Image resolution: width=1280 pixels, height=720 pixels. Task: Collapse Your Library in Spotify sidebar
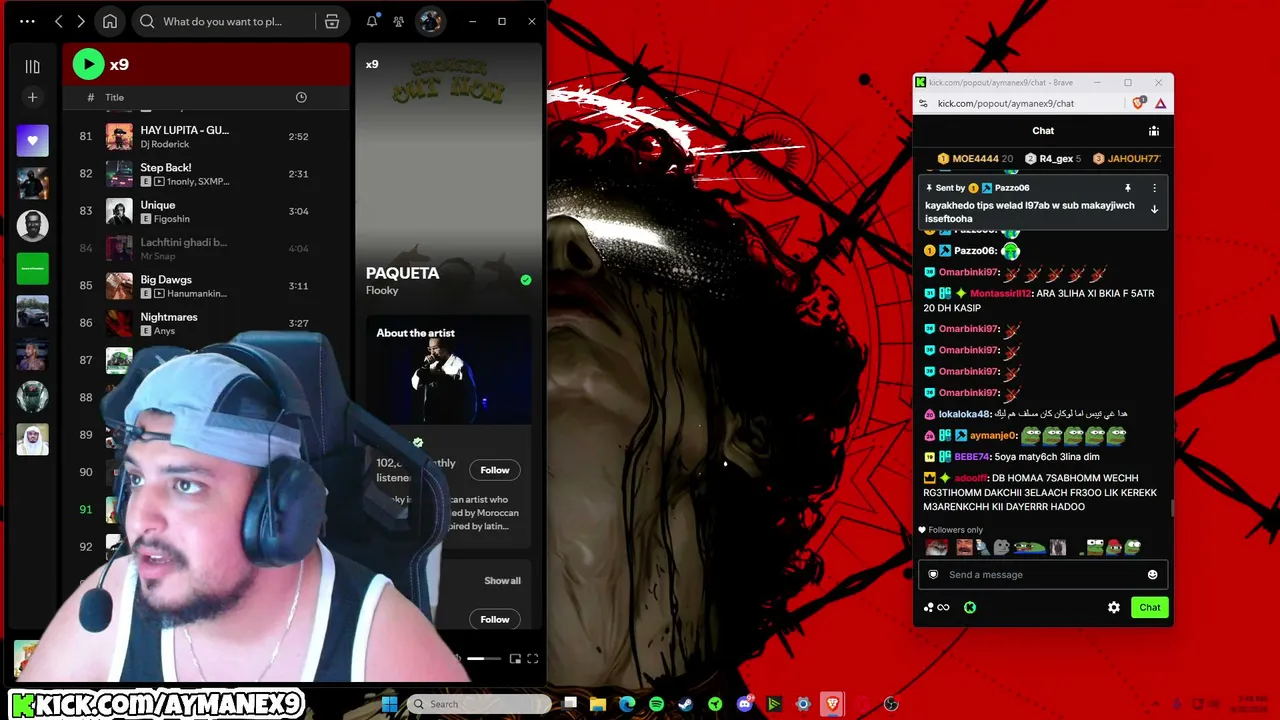pyautogui.click(x=32, y=66)
